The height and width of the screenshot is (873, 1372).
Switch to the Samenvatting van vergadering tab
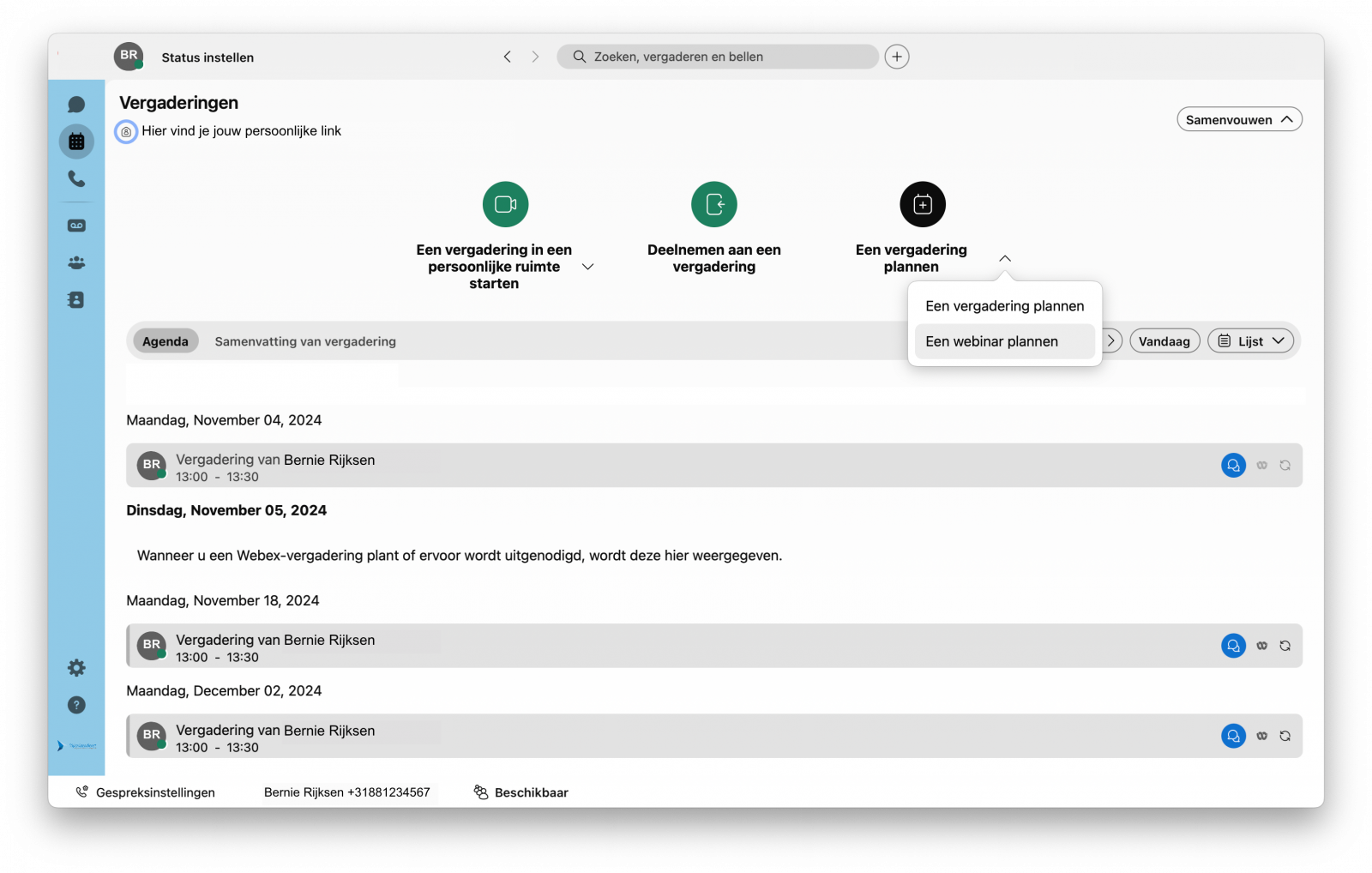point(304,340)
